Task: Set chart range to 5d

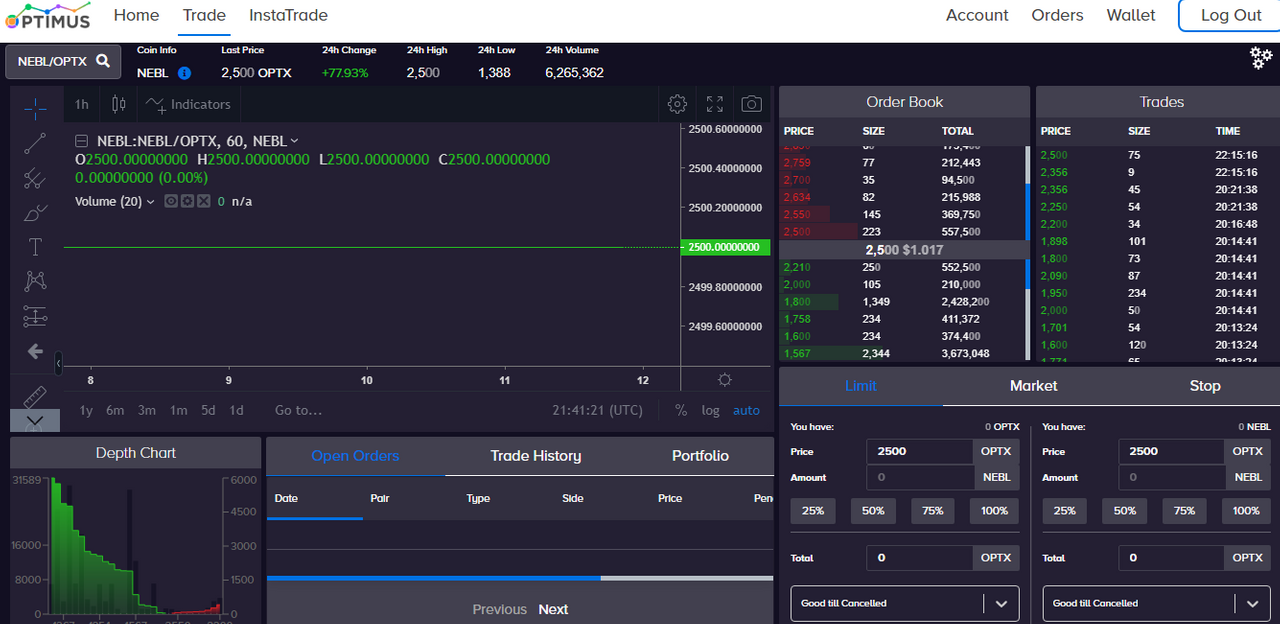Action: coord(208,410)
